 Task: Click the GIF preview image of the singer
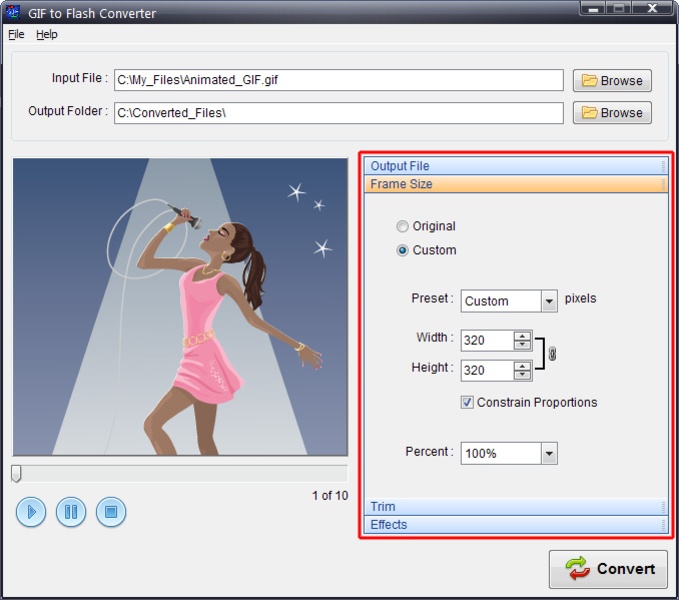(x=180, y=306)
